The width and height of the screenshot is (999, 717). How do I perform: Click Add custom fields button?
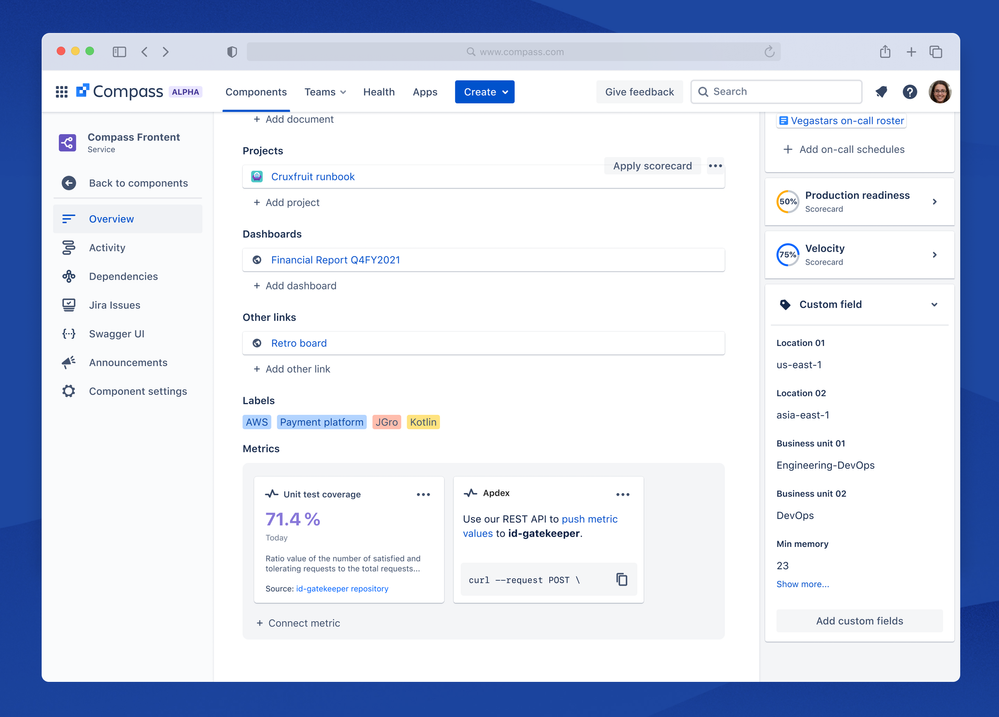pos(859,621)
